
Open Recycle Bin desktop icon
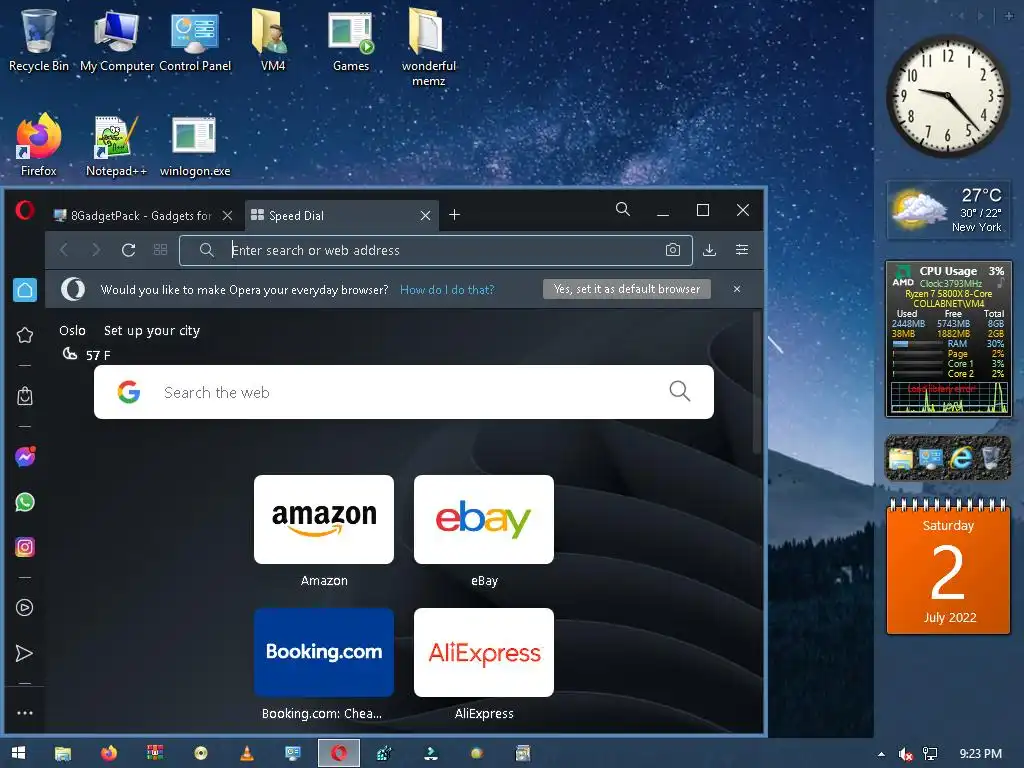[x=39, y=40]
